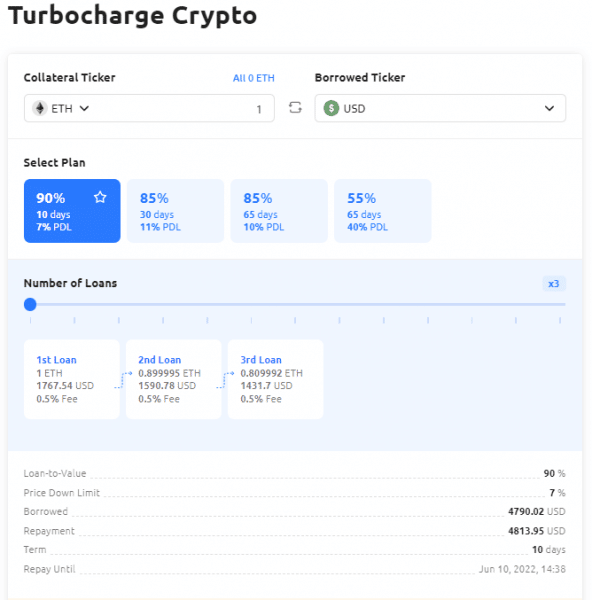Click the Borrowed 4790.02 USD value

[x=537, y=512]
